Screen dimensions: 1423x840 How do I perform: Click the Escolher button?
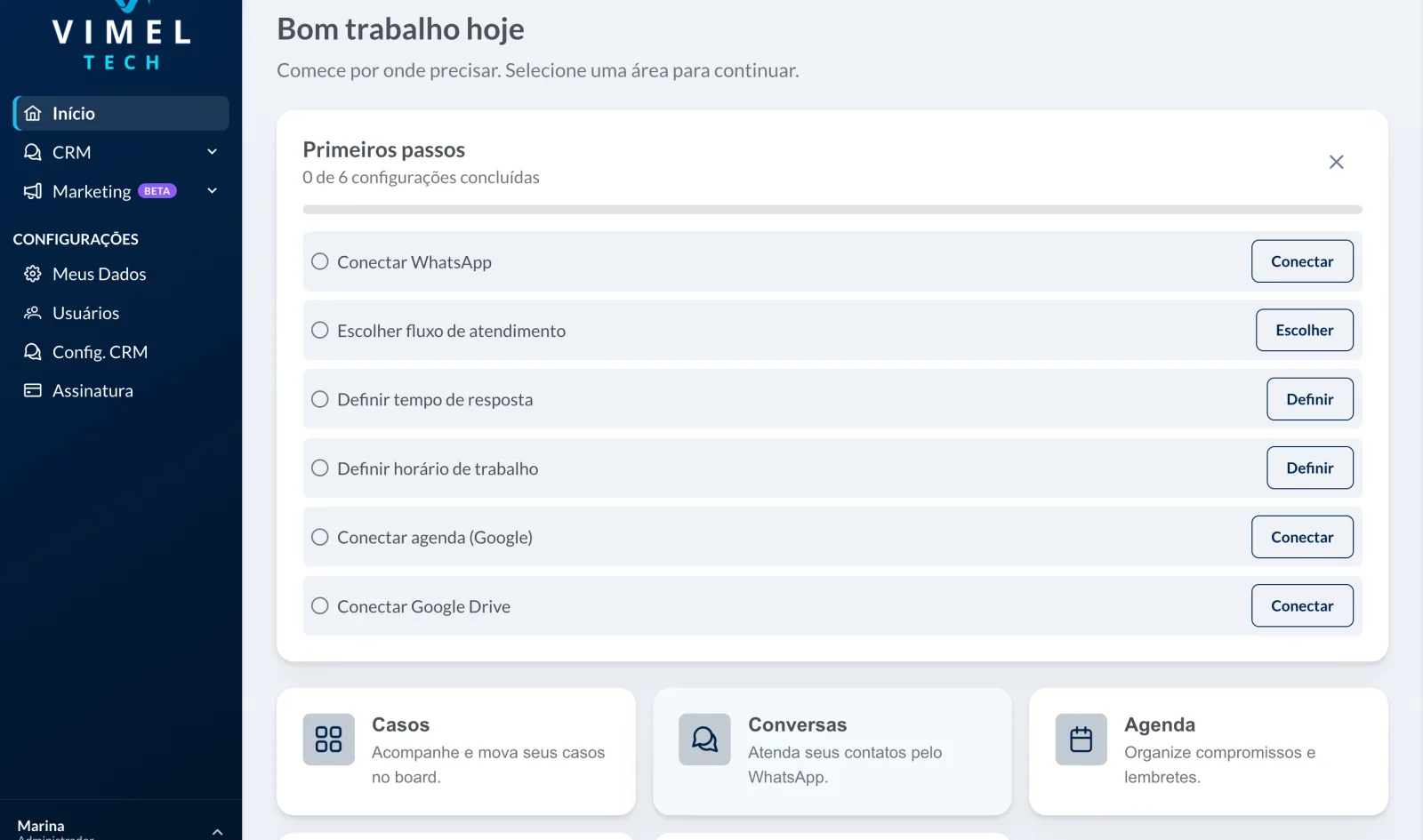[1305, 330]
